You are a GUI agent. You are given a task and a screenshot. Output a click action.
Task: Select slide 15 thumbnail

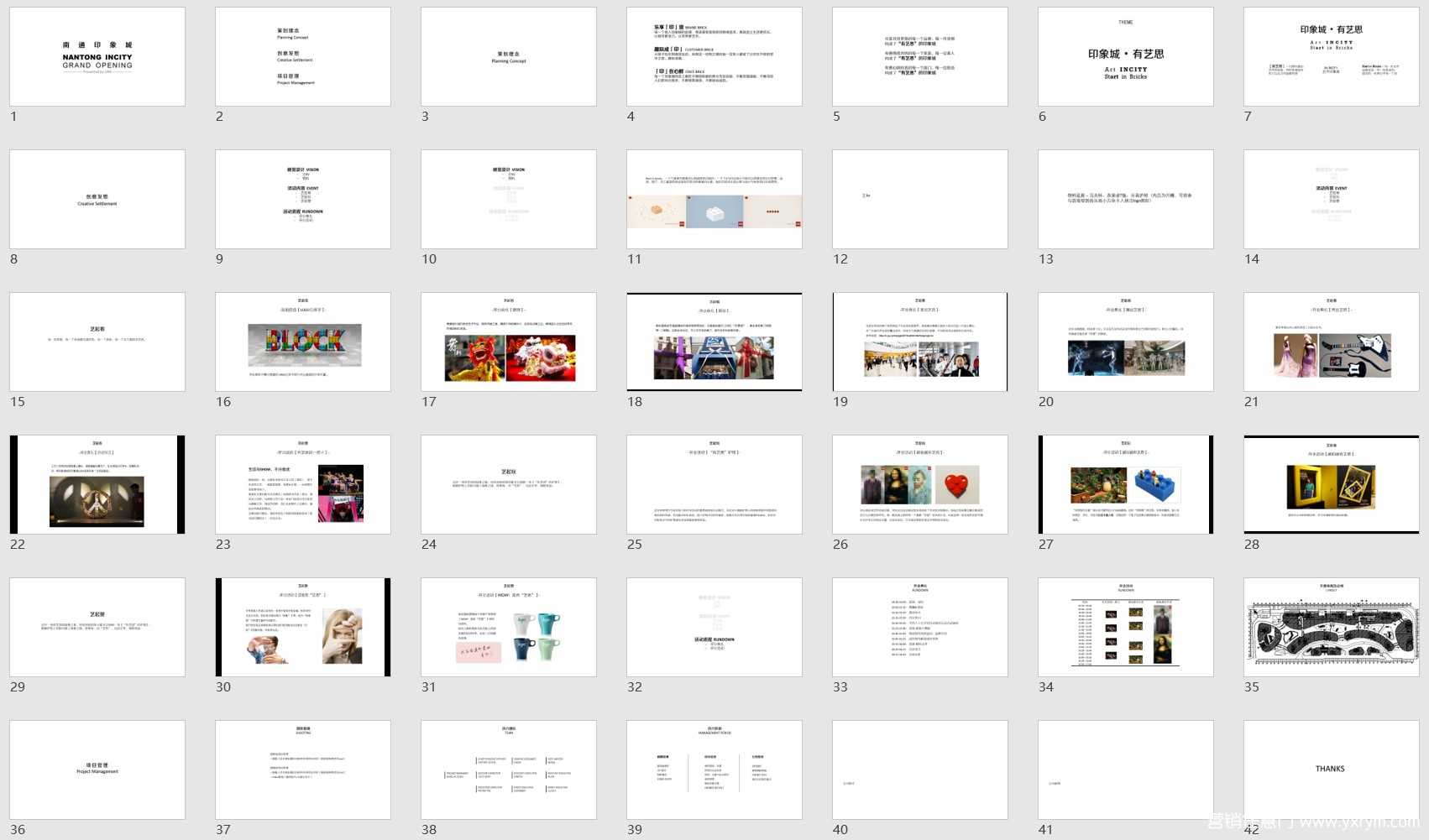97,342
